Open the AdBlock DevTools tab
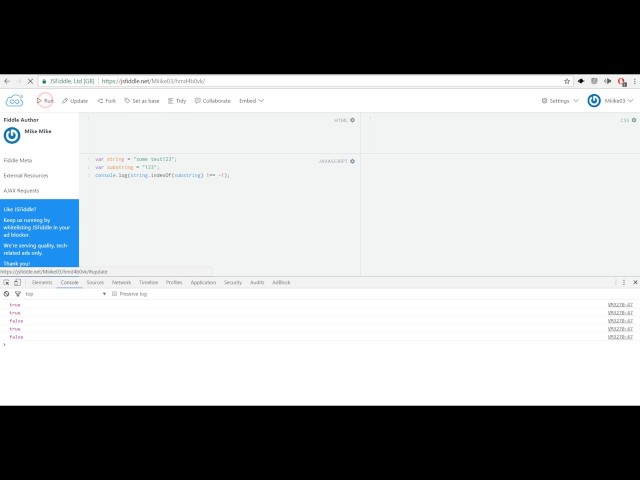 tap(281, 282)
